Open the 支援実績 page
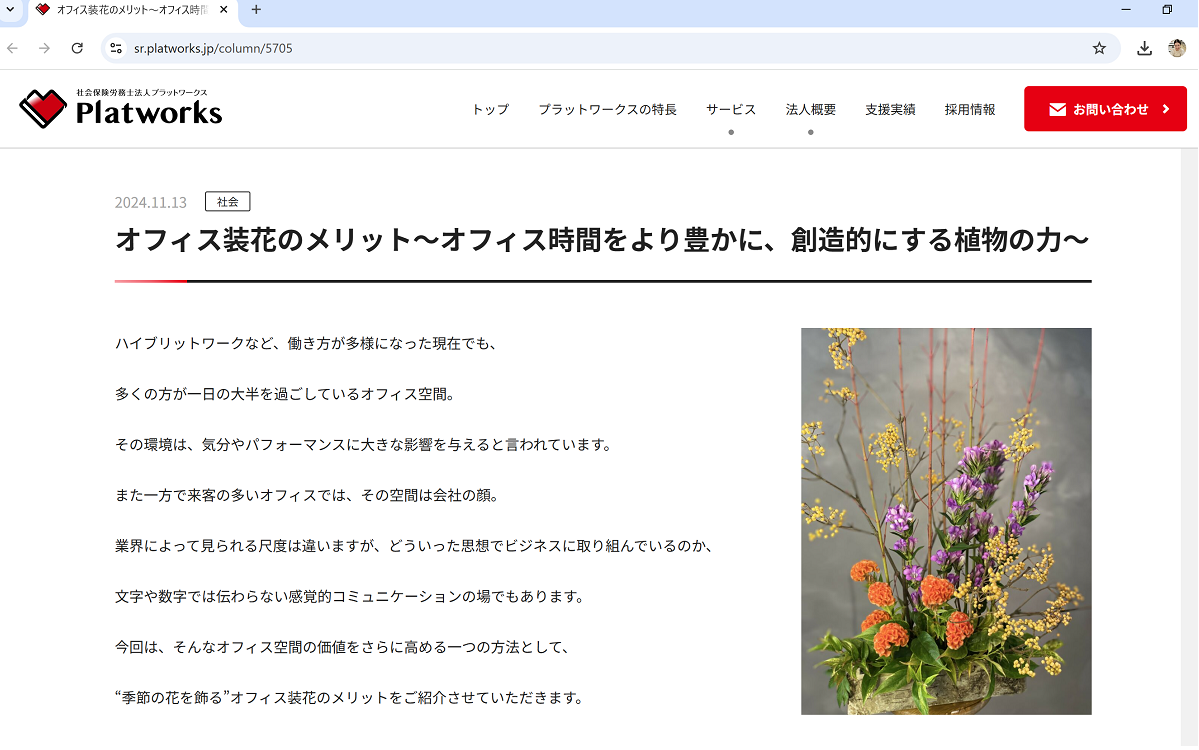The height and width of the screenshot is (750, 1199). (x=890, y=109)
